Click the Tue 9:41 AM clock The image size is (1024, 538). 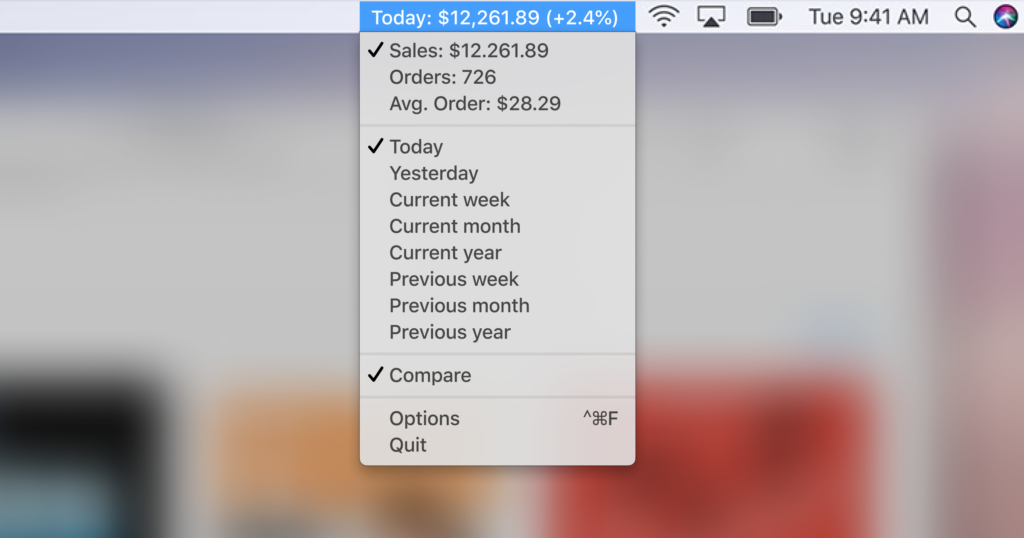(x=869, y=16)
